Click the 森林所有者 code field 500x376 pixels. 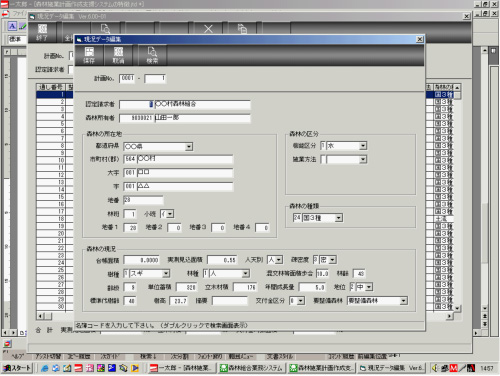[x=136, y=118]
